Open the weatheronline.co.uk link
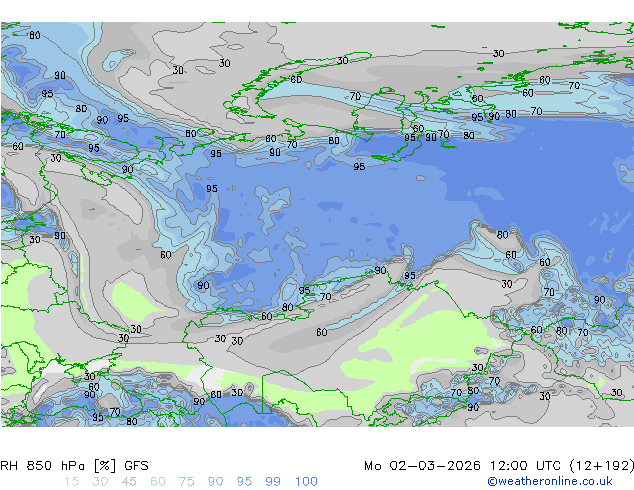Viewport: 634px width, 490px height. (x=550, y=481)
